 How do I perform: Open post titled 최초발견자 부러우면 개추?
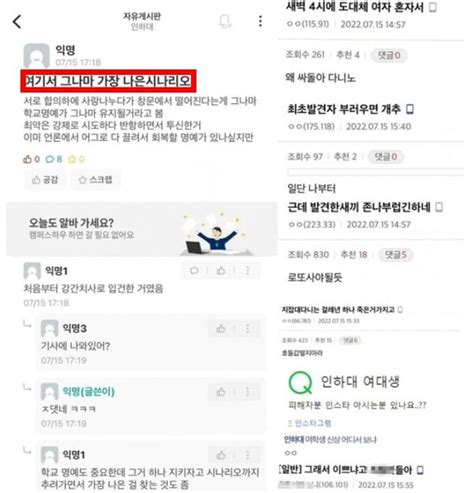(x=344, y=109)
